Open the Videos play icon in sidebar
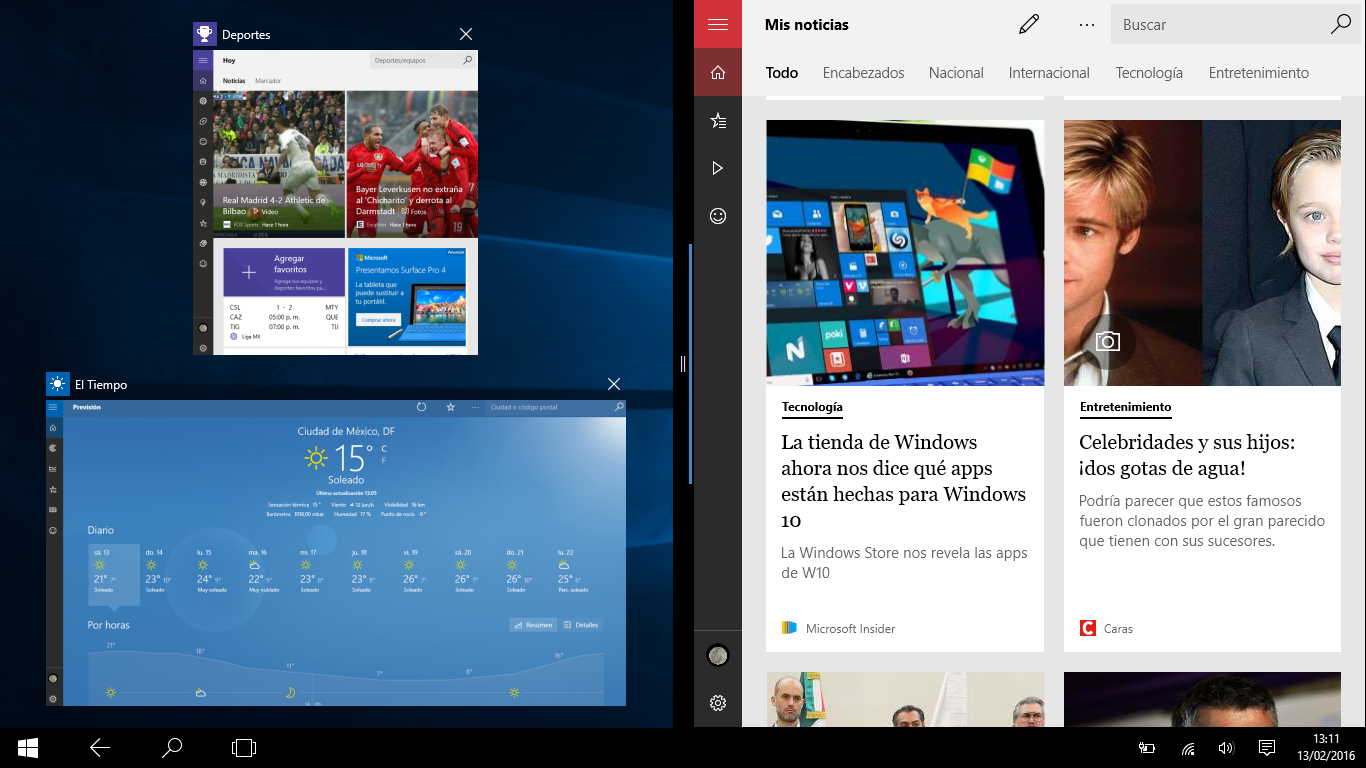The image size is (1366, 768). tap(717, 168)
